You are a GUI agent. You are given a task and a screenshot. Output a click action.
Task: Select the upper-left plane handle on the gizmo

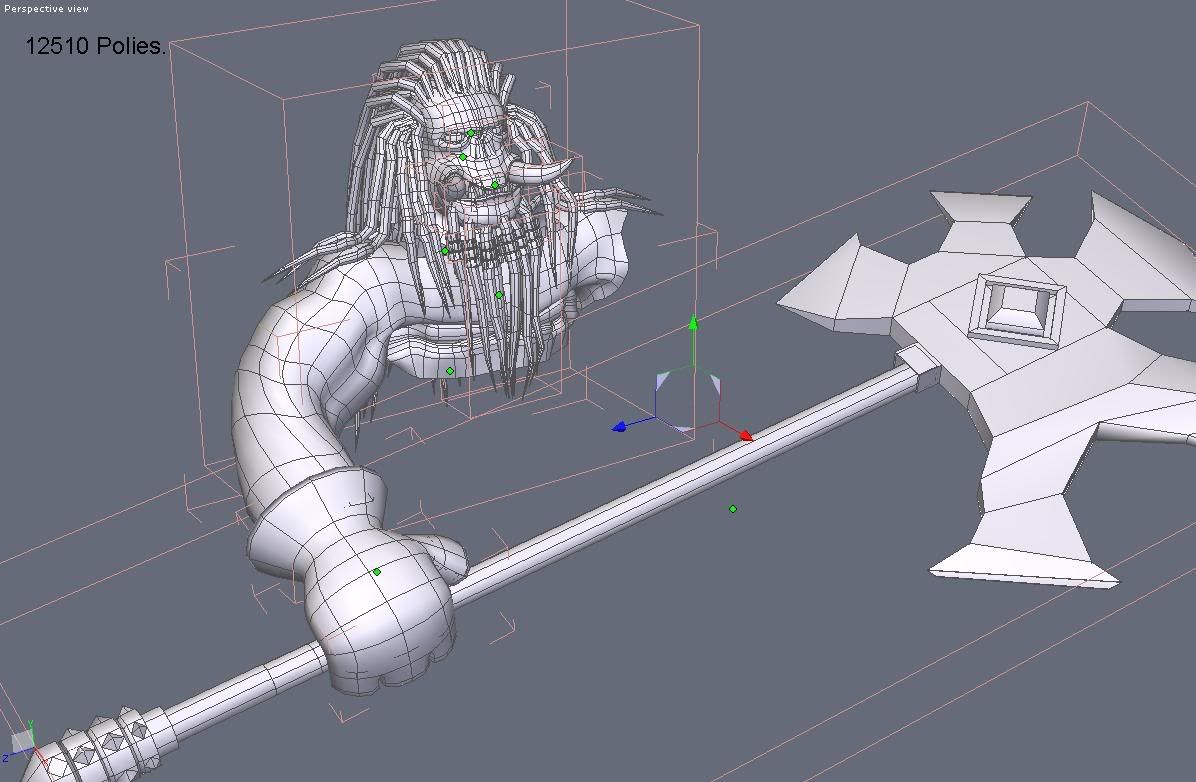pos(662,381)
